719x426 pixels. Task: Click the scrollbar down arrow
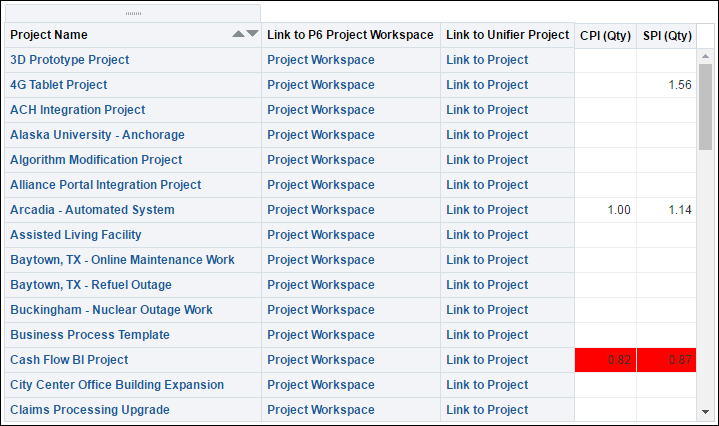(x=705, y=412)
